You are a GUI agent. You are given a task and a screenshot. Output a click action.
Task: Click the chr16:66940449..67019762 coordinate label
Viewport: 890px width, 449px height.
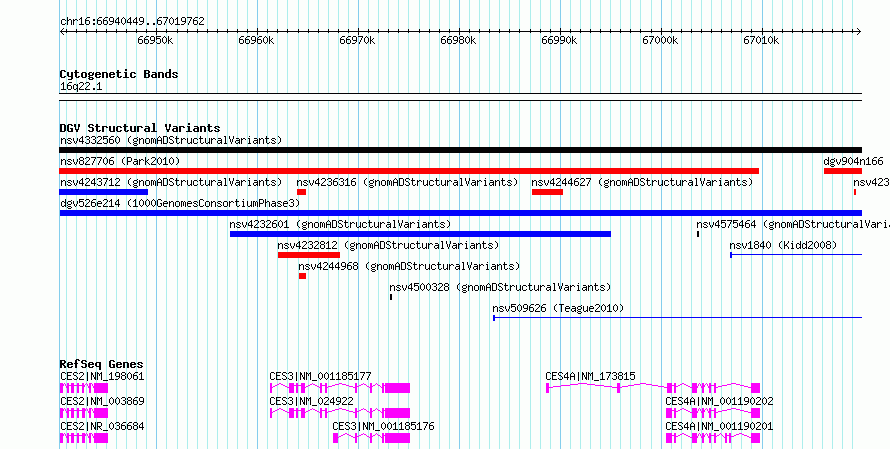pyautogui.click(x=132, y=22)
